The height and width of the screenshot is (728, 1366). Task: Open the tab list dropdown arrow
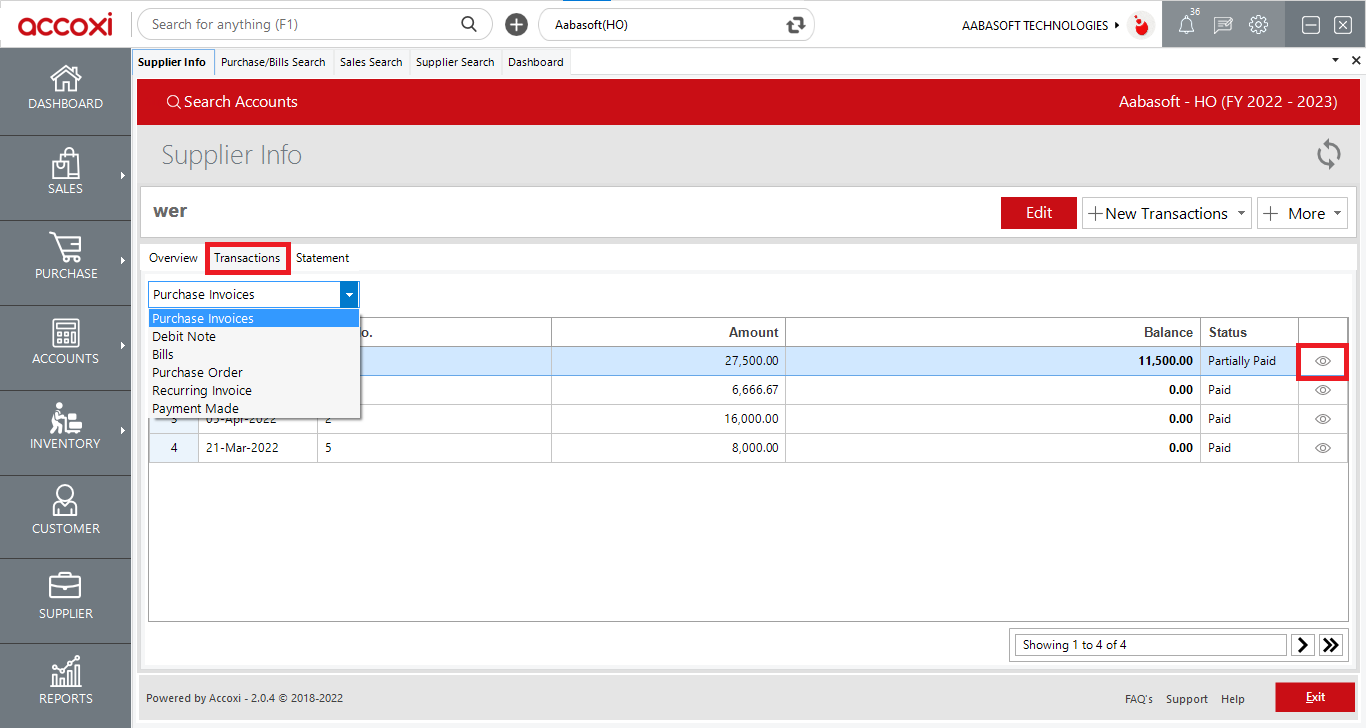(x=1335, y=60)
